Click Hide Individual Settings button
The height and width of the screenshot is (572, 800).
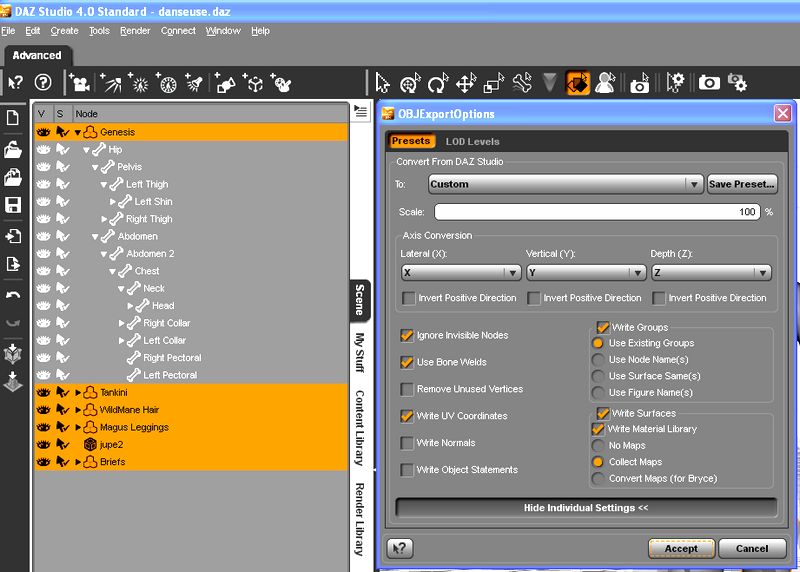(x=586, y=508)
